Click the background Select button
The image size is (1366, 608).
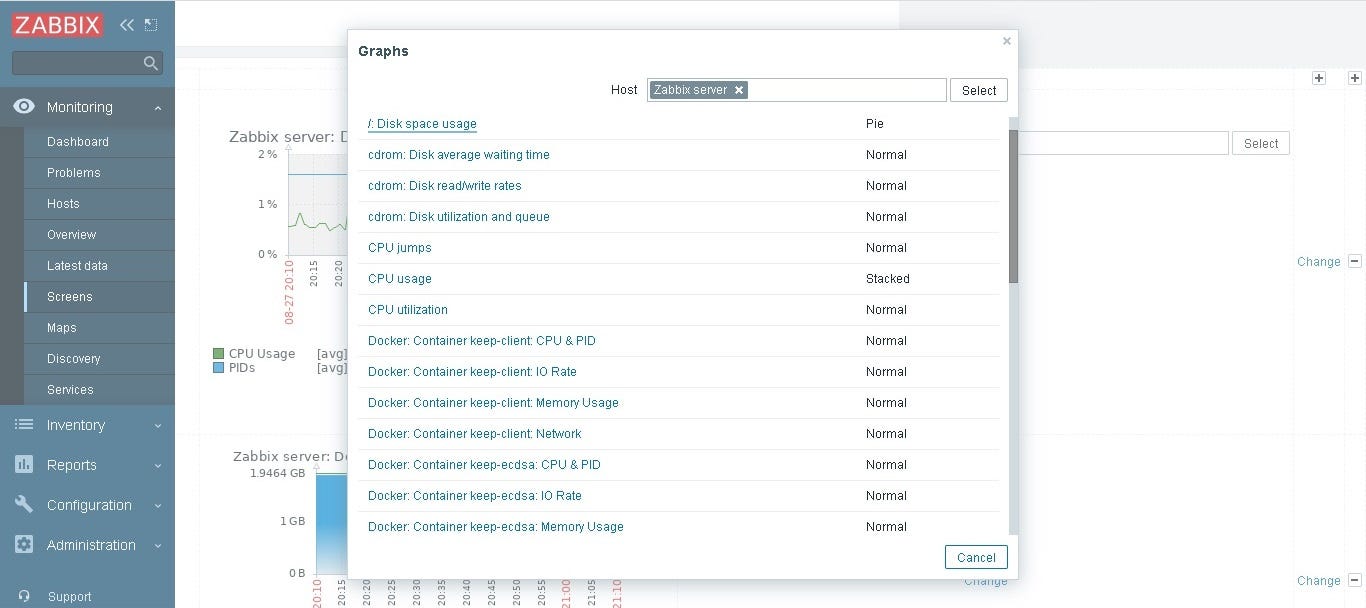tap(1261, 143)
